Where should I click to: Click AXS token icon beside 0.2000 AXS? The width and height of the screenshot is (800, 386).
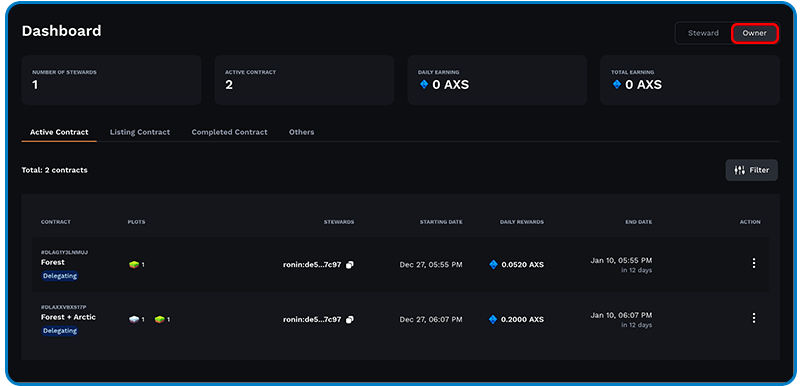pos(493,320)
